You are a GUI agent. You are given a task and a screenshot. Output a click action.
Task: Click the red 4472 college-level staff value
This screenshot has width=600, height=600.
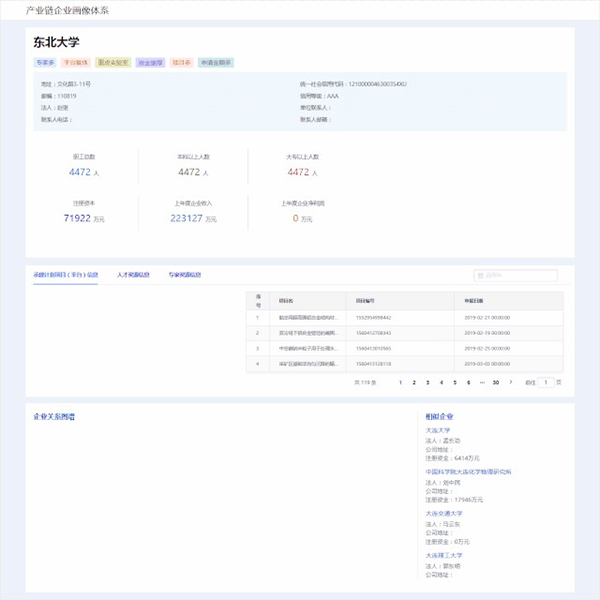[298, 172]
